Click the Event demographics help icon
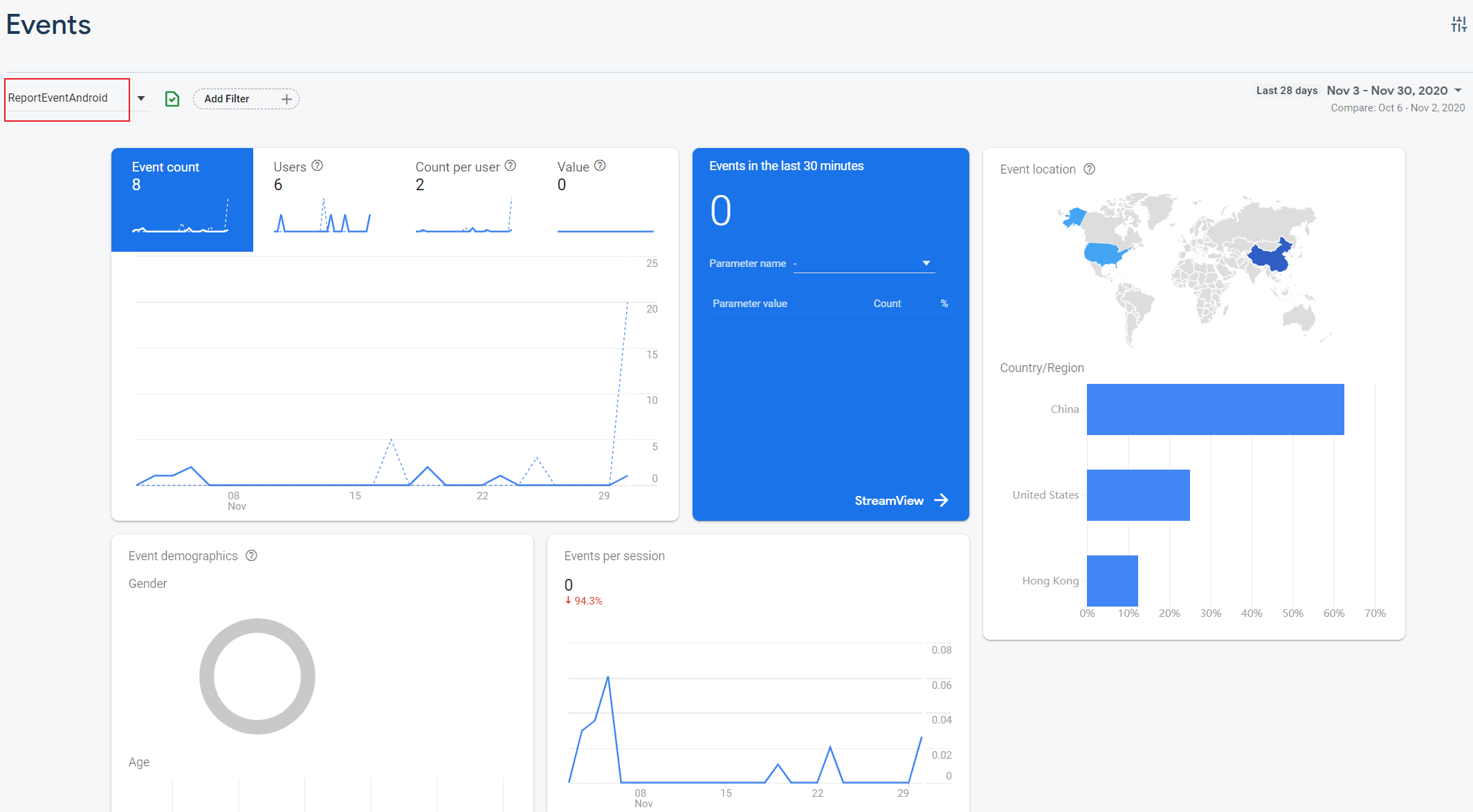Image resolution: width=1473 pixels, height=812 pixels. pyautogui.click(x=252, y=556)
